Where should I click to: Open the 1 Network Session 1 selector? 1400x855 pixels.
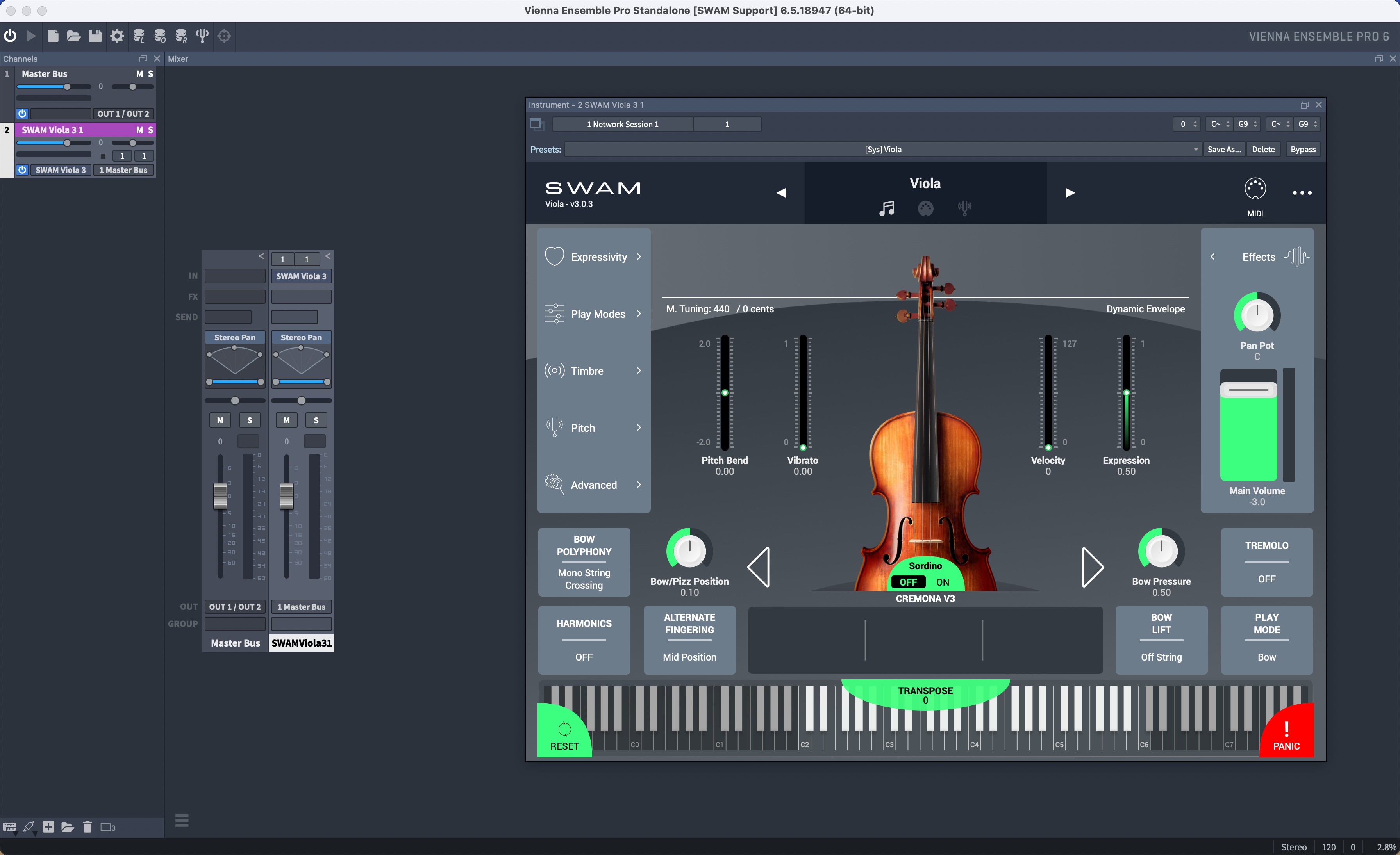pos(623,124)
